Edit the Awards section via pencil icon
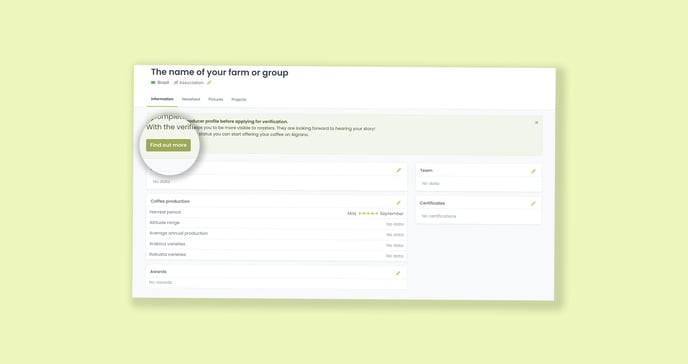This screenshot has height=364, width=688. click(398, 273)
